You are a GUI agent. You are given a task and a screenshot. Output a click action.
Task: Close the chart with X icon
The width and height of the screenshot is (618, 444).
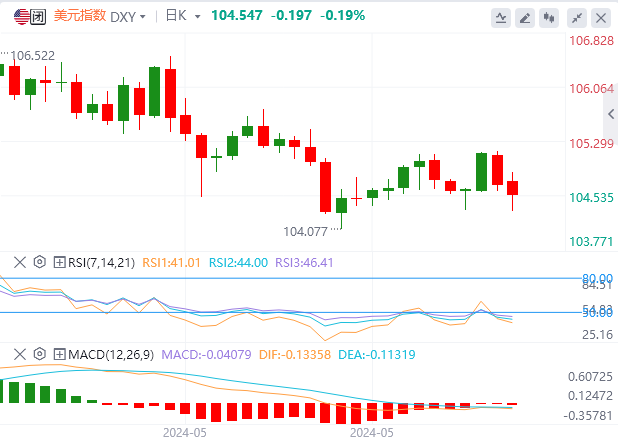pos(601,18)
